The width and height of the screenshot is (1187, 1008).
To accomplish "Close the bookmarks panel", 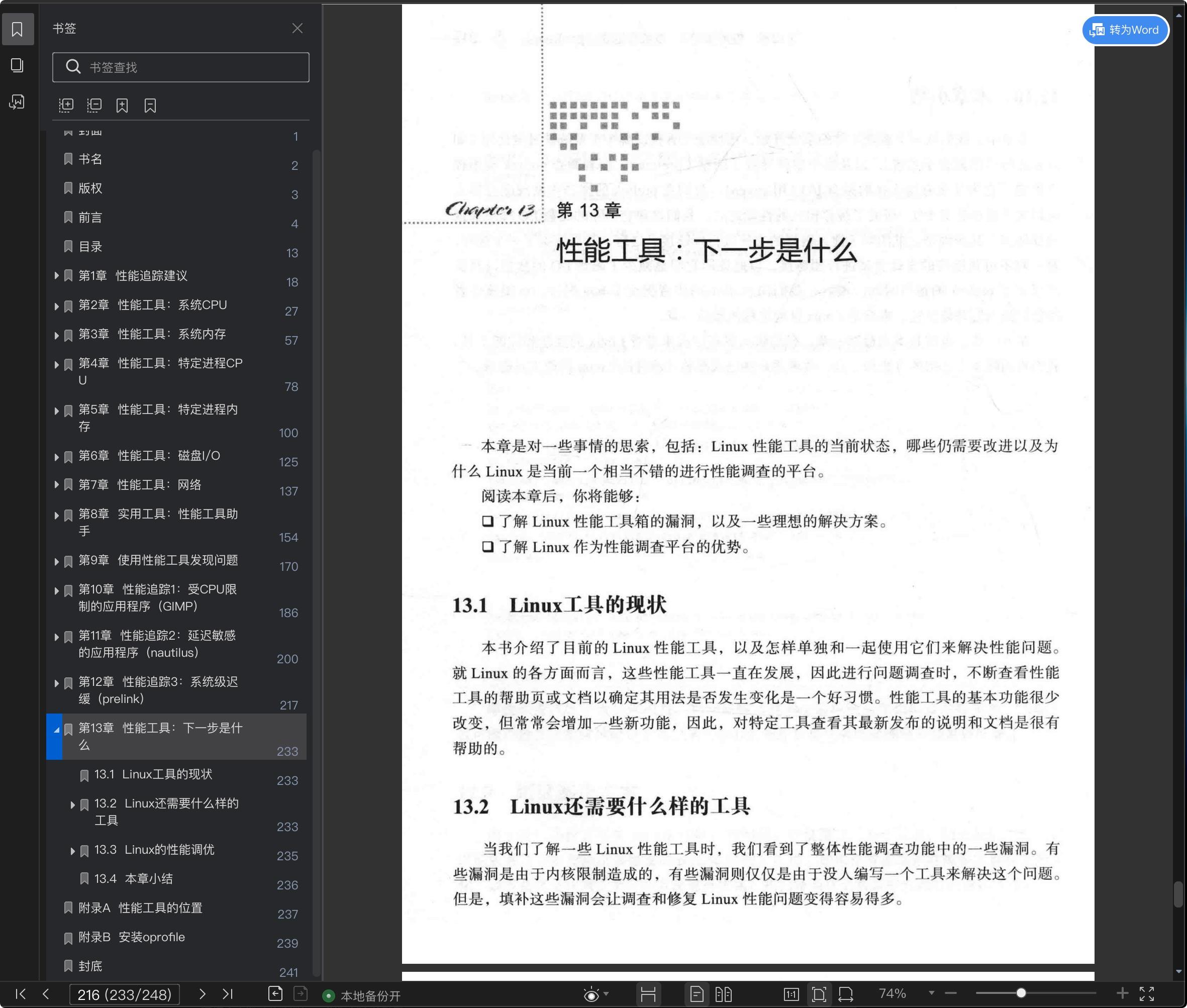I will [x=297, y=28].
